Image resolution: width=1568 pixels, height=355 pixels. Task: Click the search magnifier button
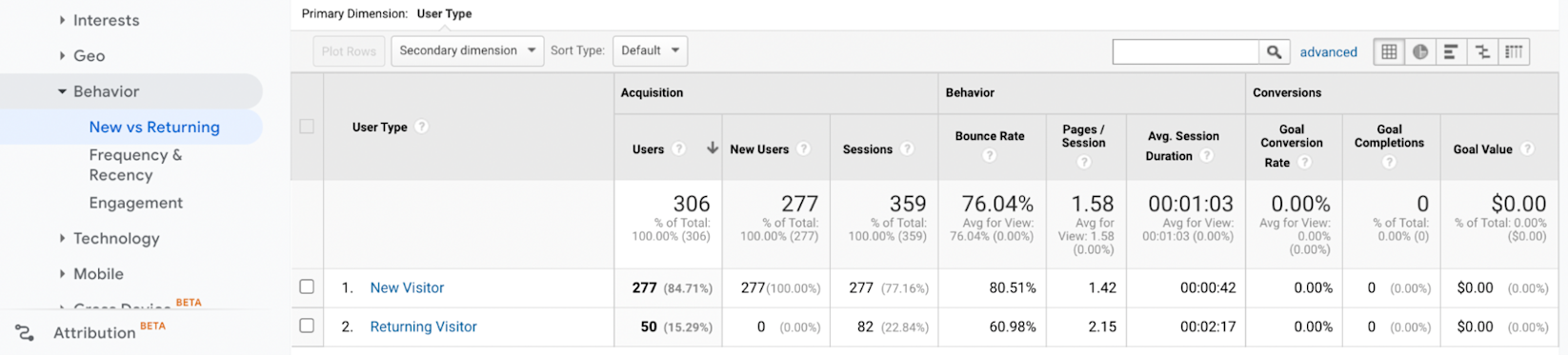(1274, 51)
